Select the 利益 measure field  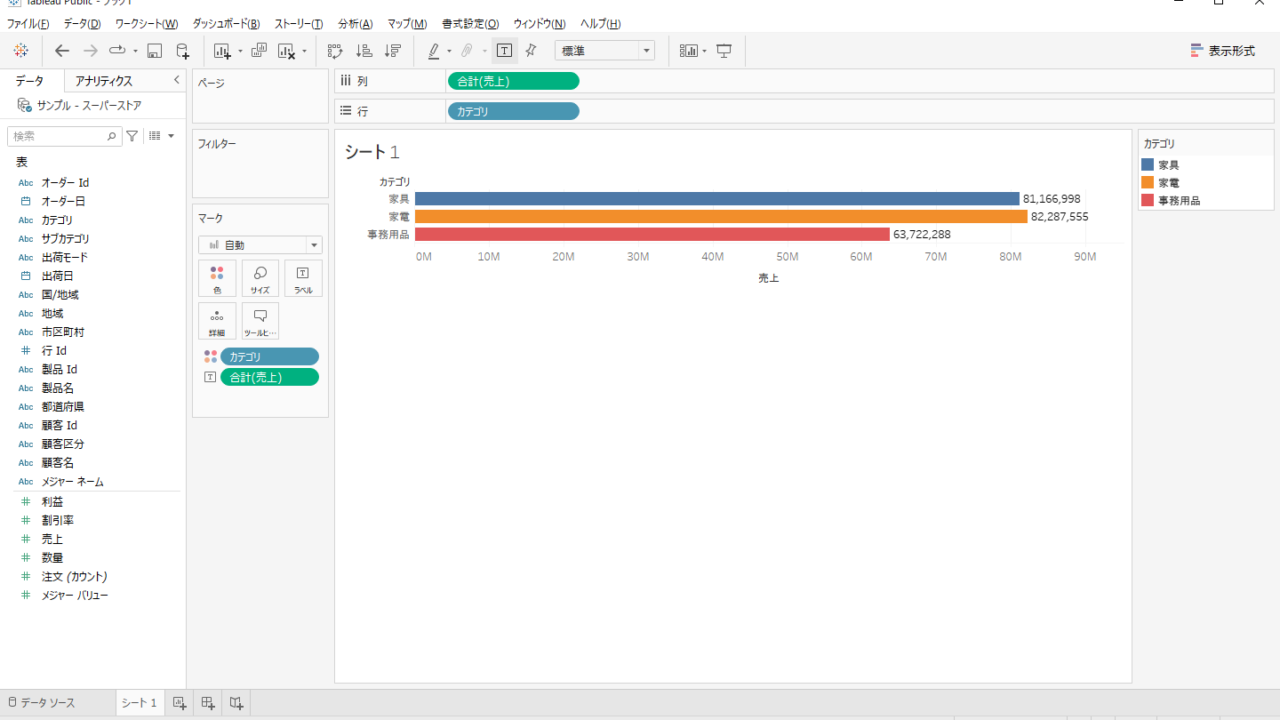click(51, 501)
